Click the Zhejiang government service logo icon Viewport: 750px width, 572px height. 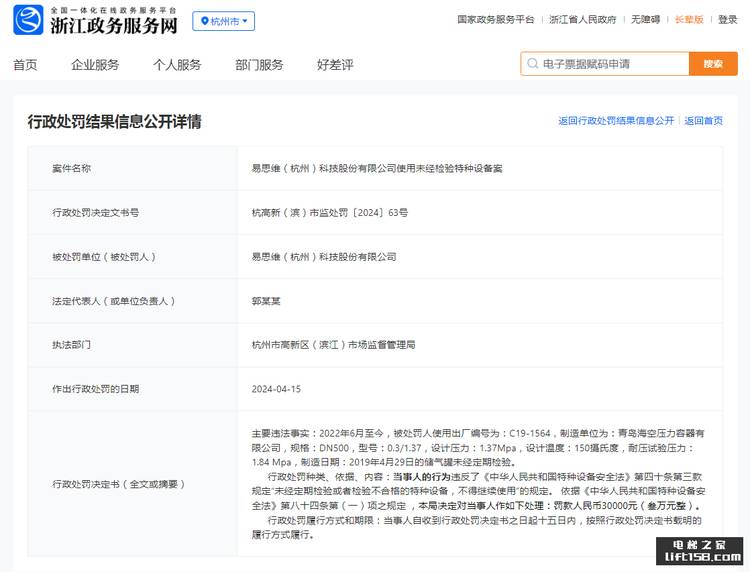click(28, 20)
